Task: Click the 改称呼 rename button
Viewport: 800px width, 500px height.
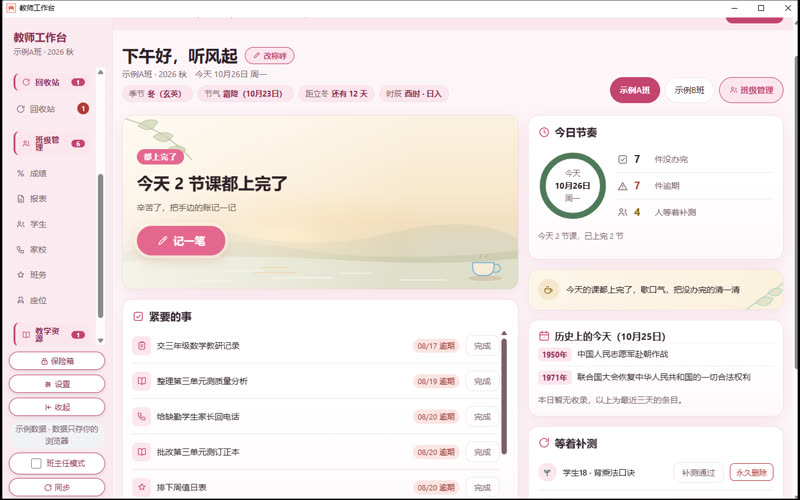Action: [269, 56]
